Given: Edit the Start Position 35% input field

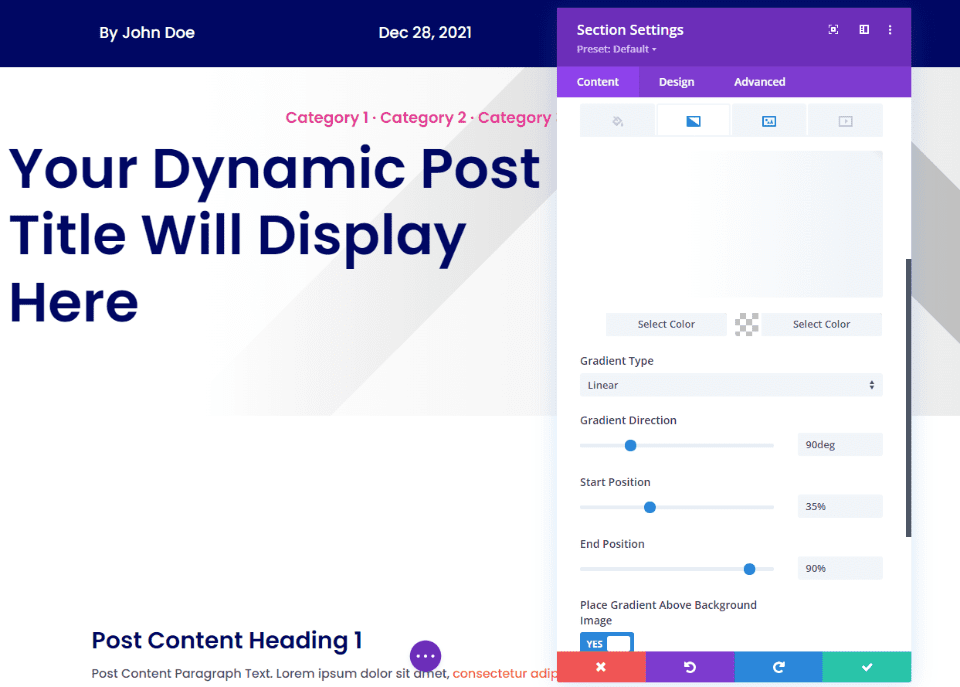Looking at the screenshot, I should (x=840, y=506).
